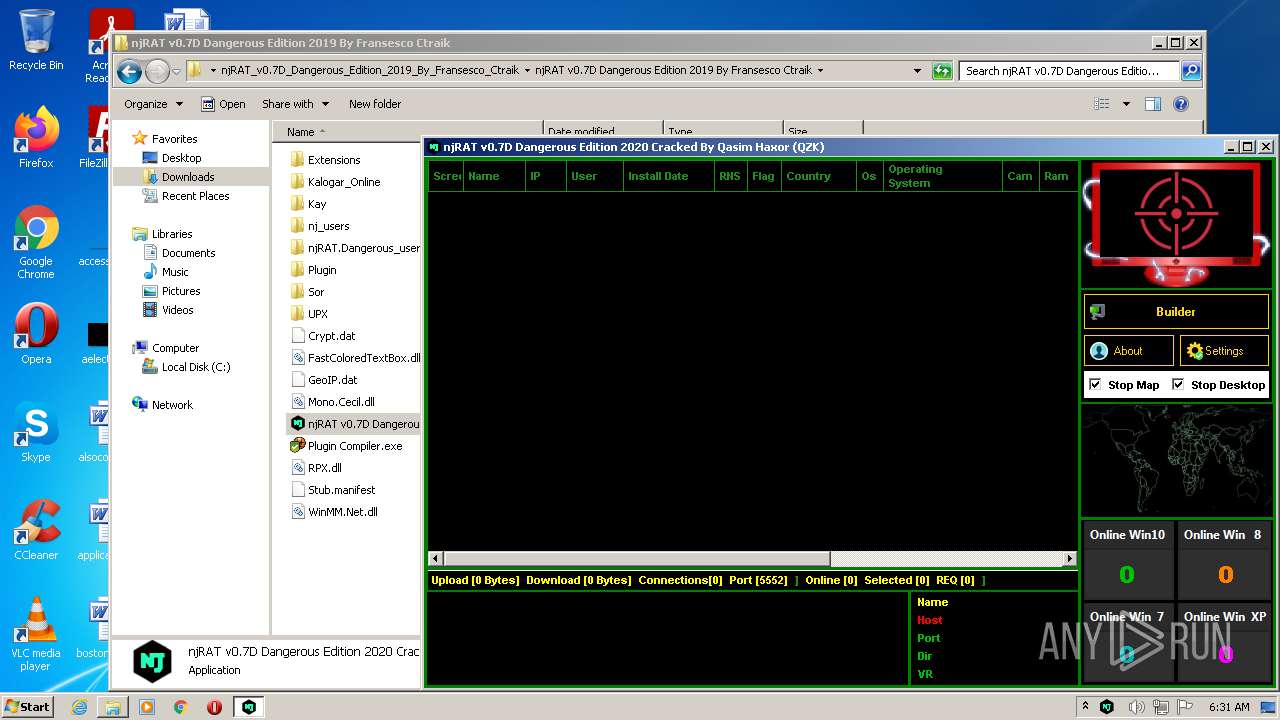
Task: Sort by the Country column header
Action: tap(817, 176)
